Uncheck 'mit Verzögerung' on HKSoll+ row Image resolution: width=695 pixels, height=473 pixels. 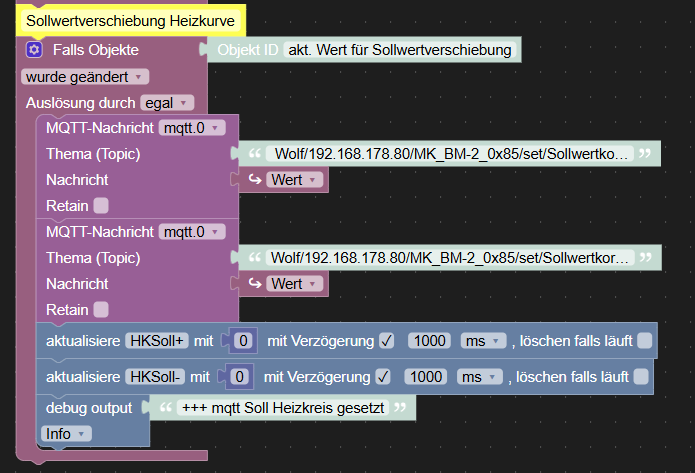(386, 341)
